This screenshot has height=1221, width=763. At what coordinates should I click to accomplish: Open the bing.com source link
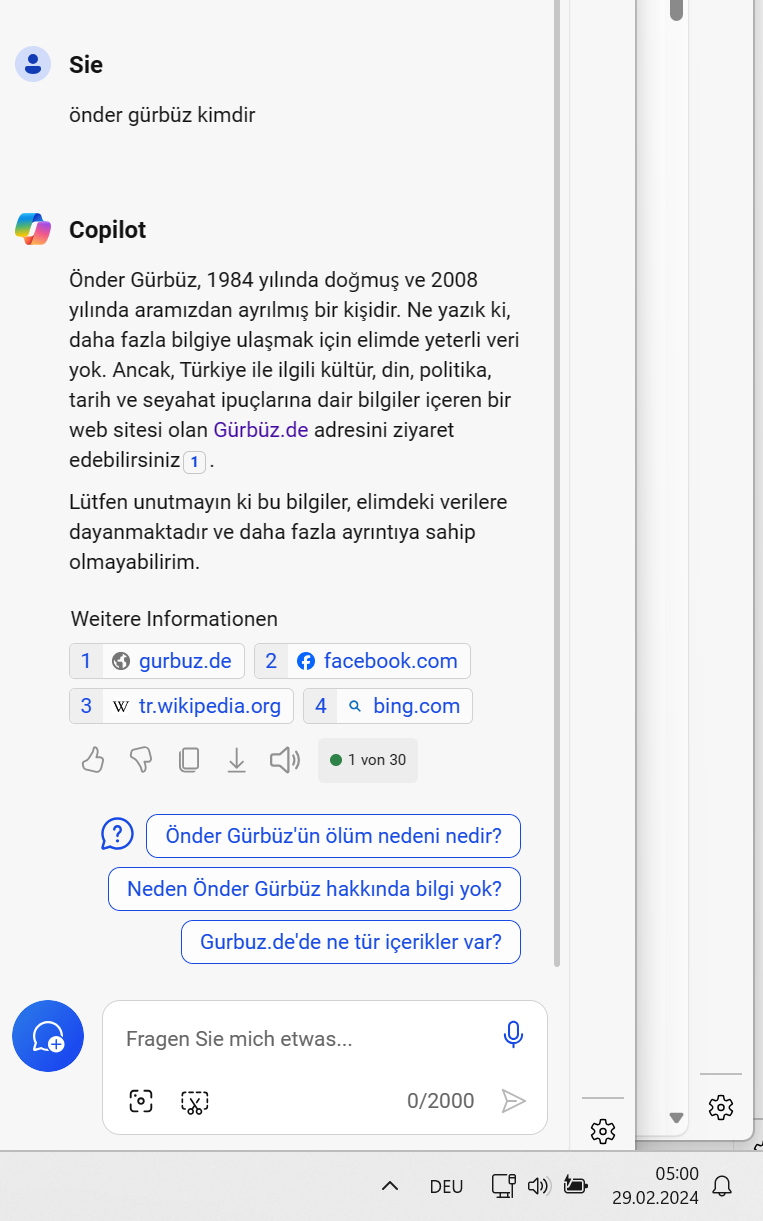click(x=388, y=706)
